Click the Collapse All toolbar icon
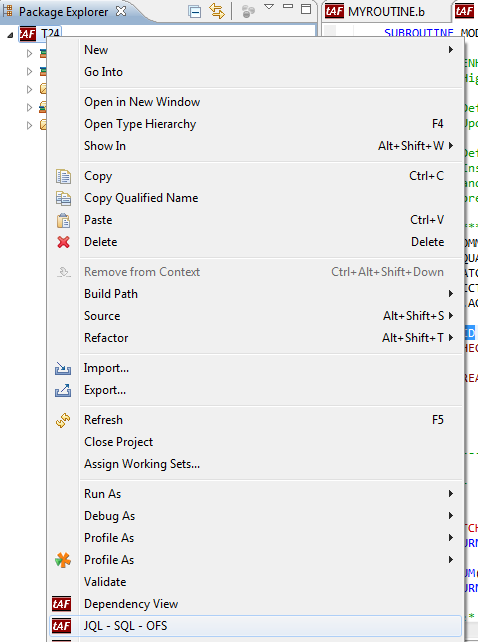This screenshot has height=642, width=478. click(x=195, y=11)
